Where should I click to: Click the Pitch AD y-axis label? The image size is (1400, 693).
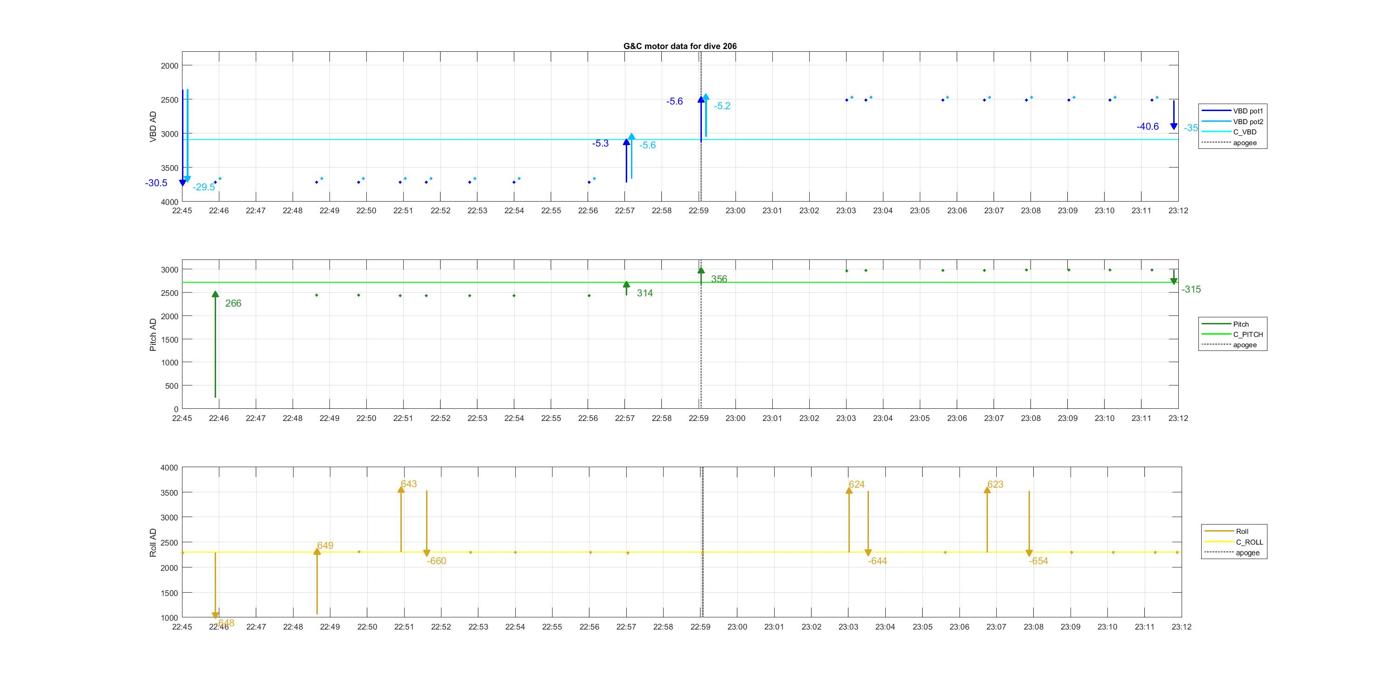click(x=154, y=334)
